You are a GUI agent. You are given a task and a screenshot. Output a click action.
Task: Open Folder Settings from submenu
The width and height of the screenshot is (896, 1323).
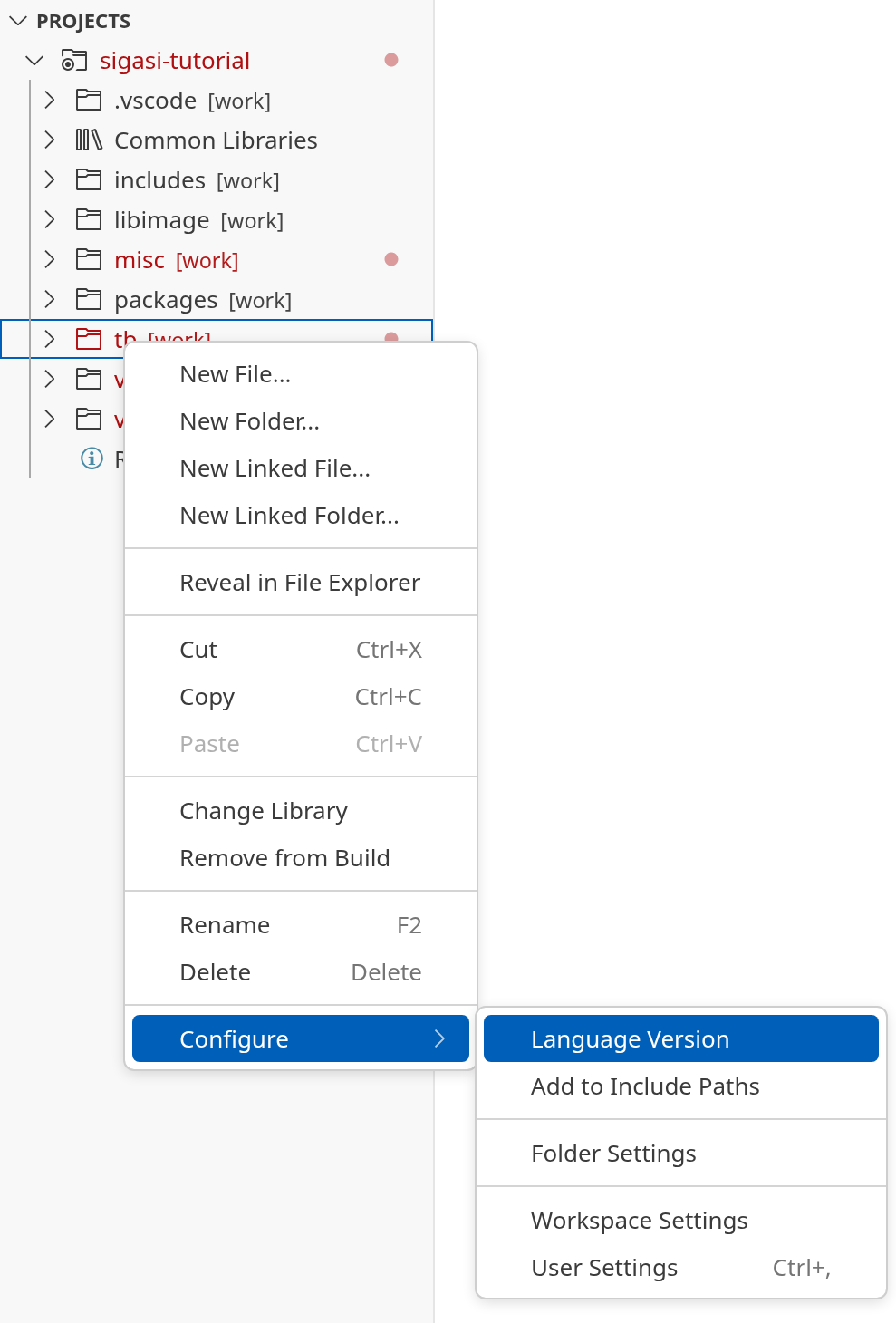tap(613, 1154)
